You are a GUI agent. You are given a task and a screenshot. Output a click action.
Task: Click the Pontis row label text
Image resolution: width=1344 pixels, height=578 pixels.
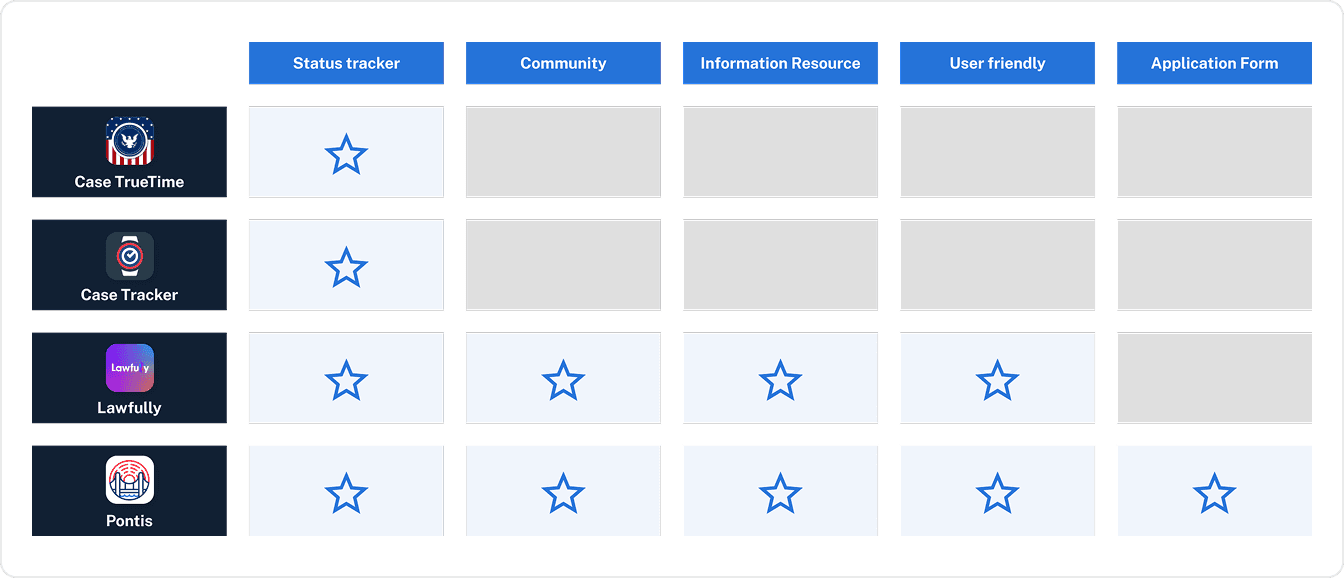(x=129, y=521)
